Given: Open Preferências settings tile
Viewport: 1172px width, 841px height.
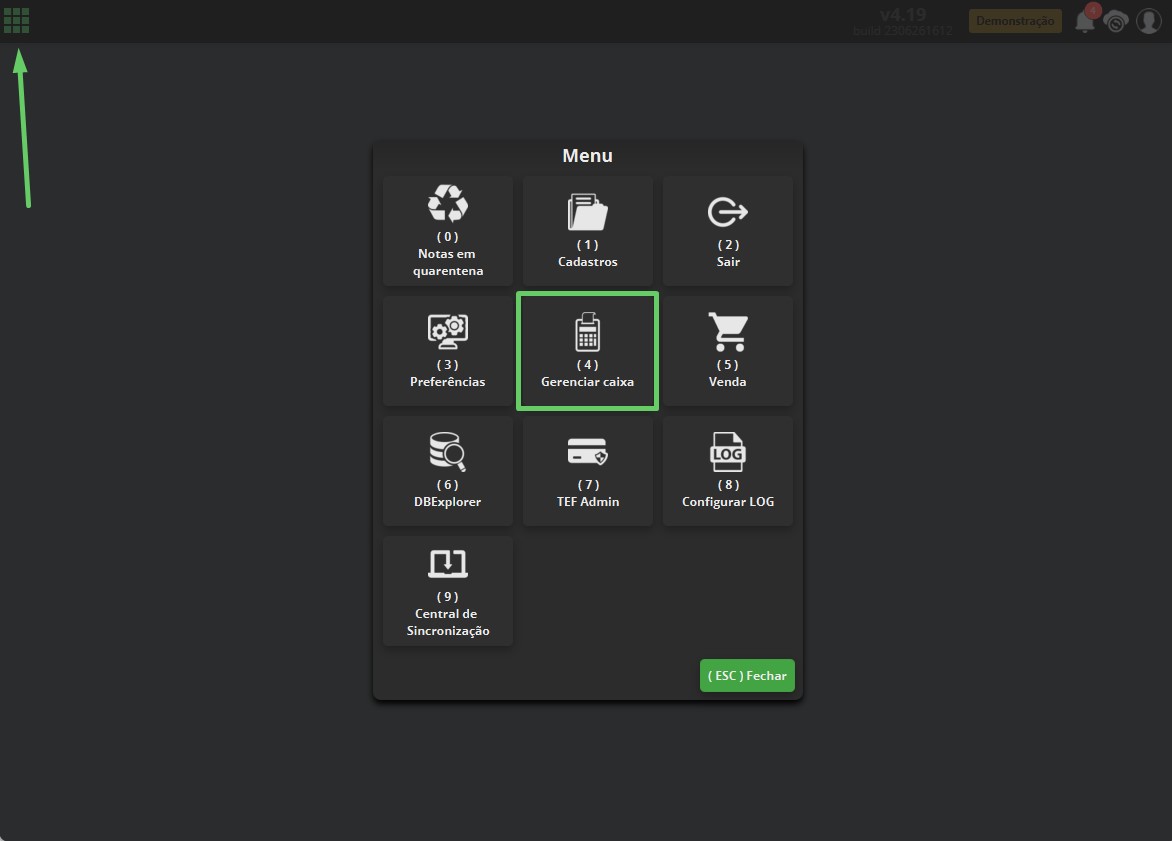Looking at the screenshot, I should 448,351.
